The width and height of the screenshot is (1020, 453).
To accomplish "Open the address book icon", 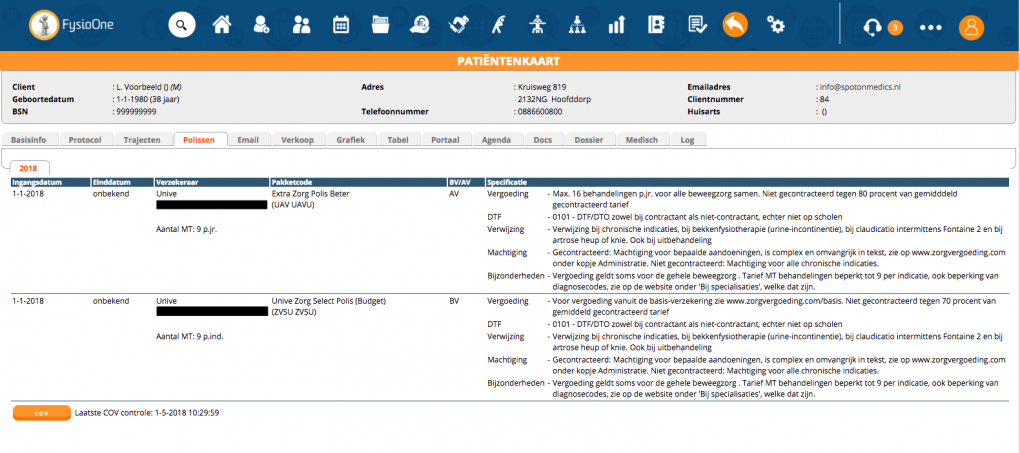I will 656,25.
